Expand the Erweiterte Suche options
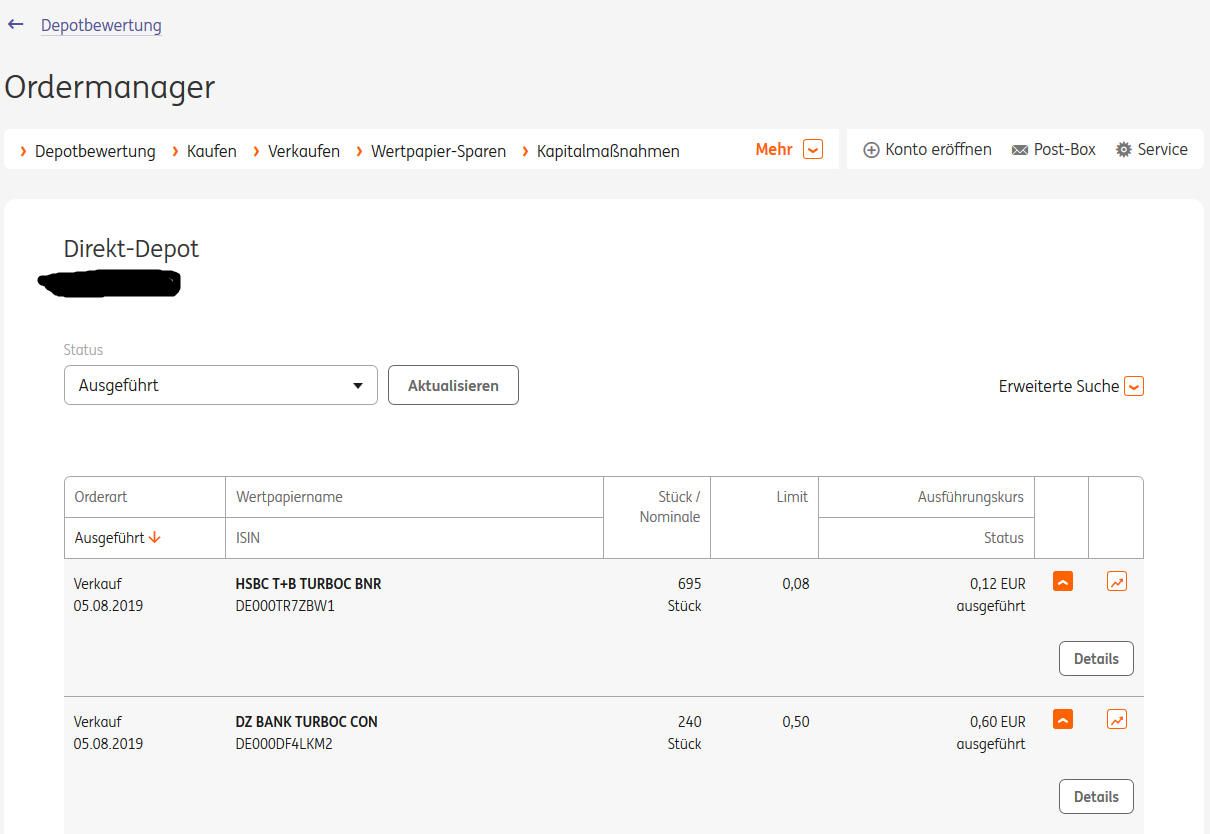This screenshot has width=1210, height=834. point(1133,386)
